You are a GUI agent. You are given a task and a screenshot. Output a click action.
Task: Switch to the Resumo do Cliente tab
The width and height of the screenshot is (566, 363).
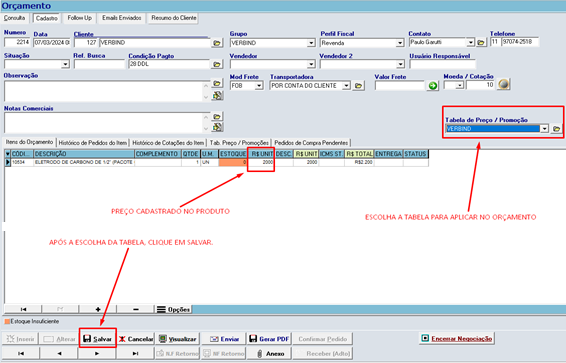[174, 18]
